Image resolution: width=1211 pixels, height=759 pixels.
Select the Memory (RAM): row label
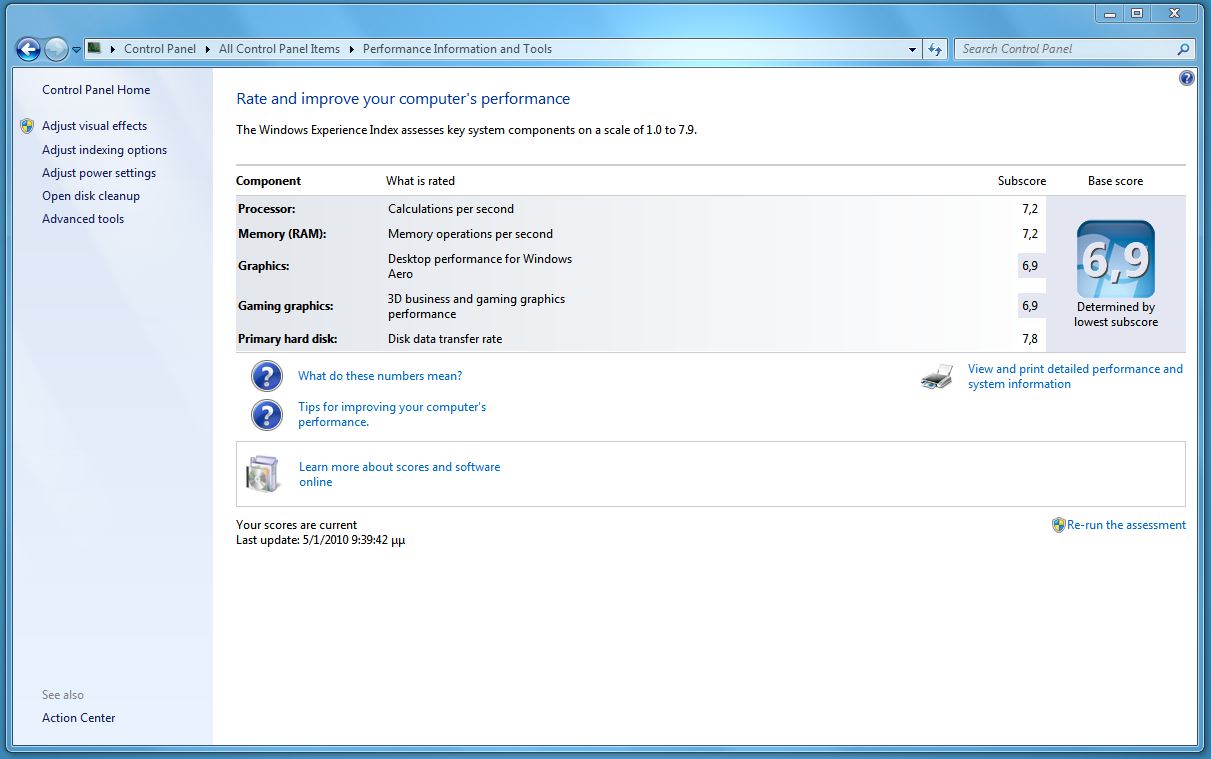pyautogui.click(x=282, y=234)
